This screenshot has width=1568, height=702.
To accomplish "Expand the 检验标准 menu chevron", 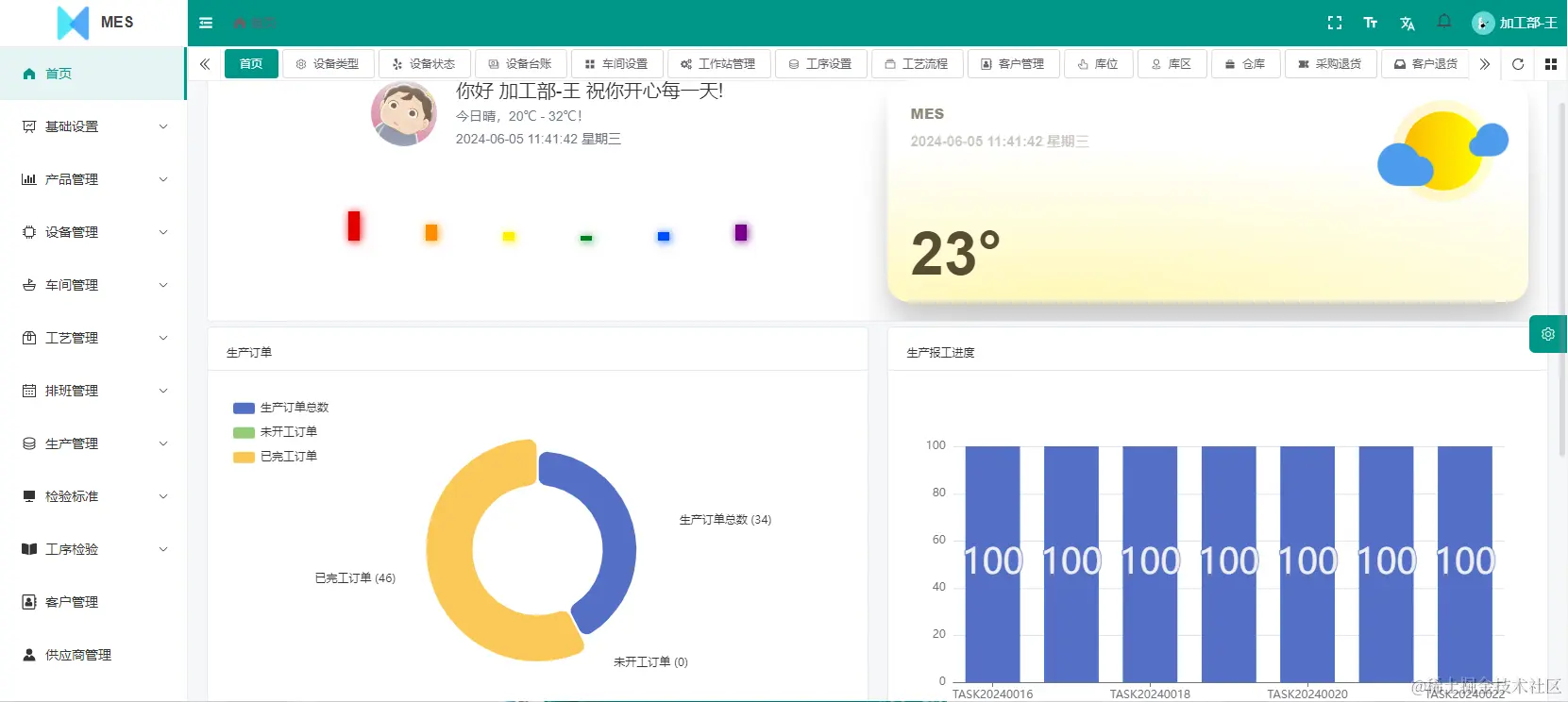I will [x=163, y=496].
